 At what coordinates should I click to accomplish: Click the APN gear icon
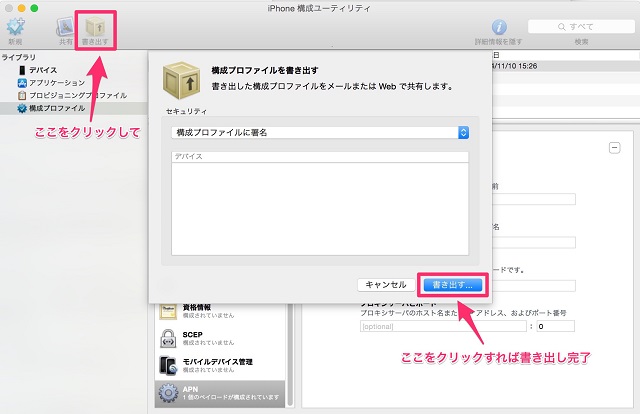pos(168,394)
